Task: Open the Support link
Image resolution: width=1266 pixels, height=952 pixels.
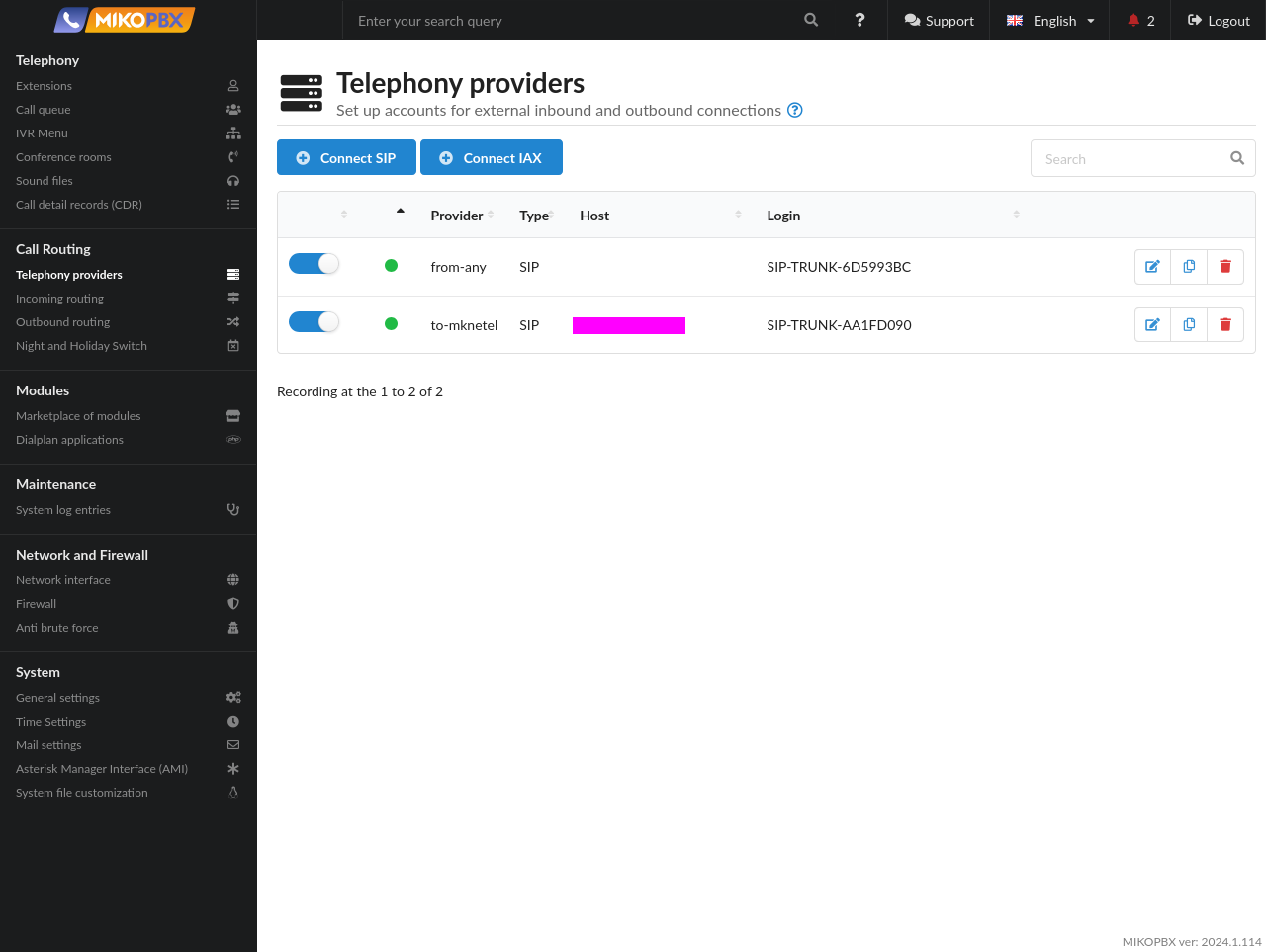Action: coord(939,20)
